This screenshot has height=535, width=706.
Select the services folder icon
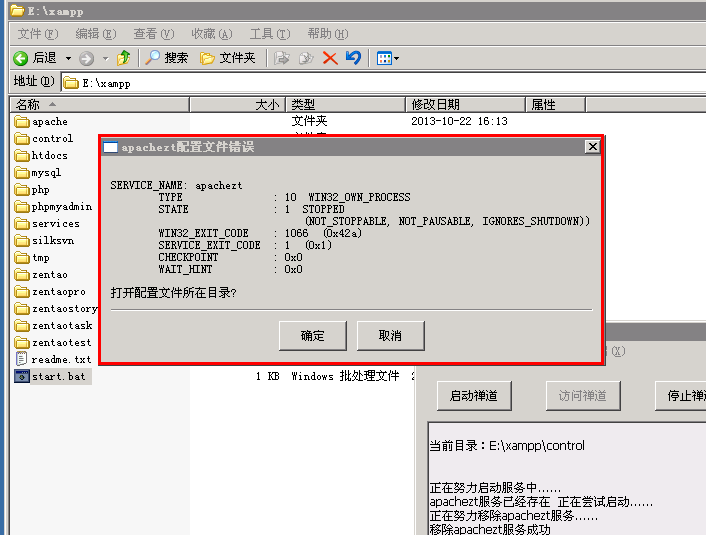(x=22, y=223)
